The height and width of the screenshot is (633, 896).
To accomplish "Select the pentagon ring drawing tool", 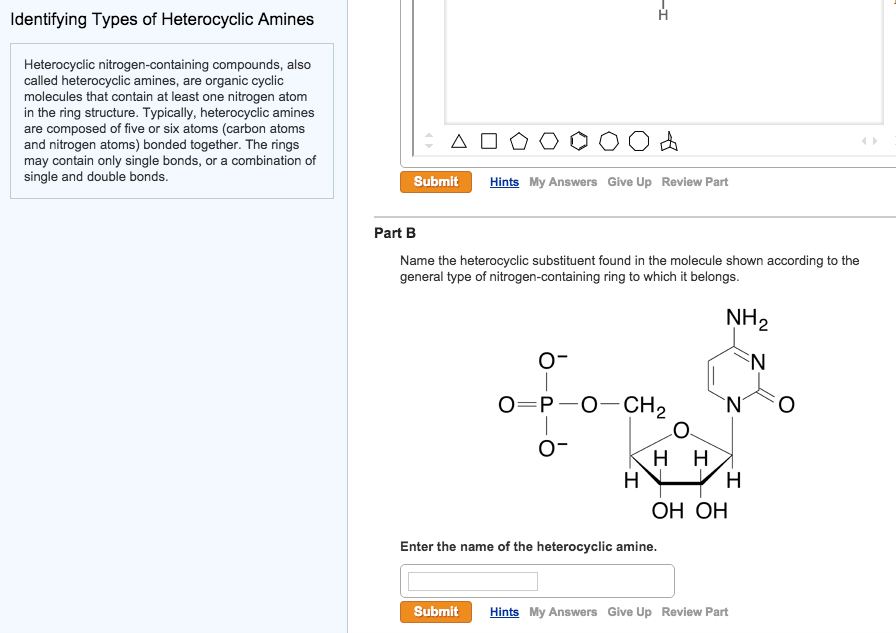I will (x=519, y=141).
